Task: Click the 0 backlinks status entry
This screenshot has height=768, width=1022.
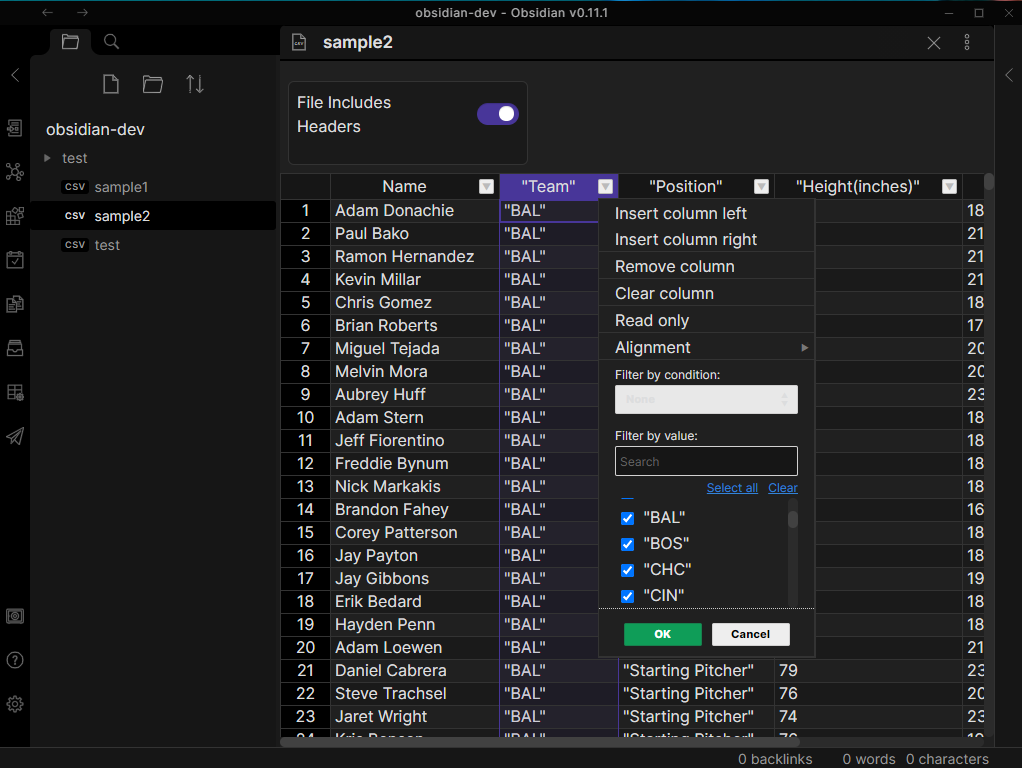Action: [775, 760]
